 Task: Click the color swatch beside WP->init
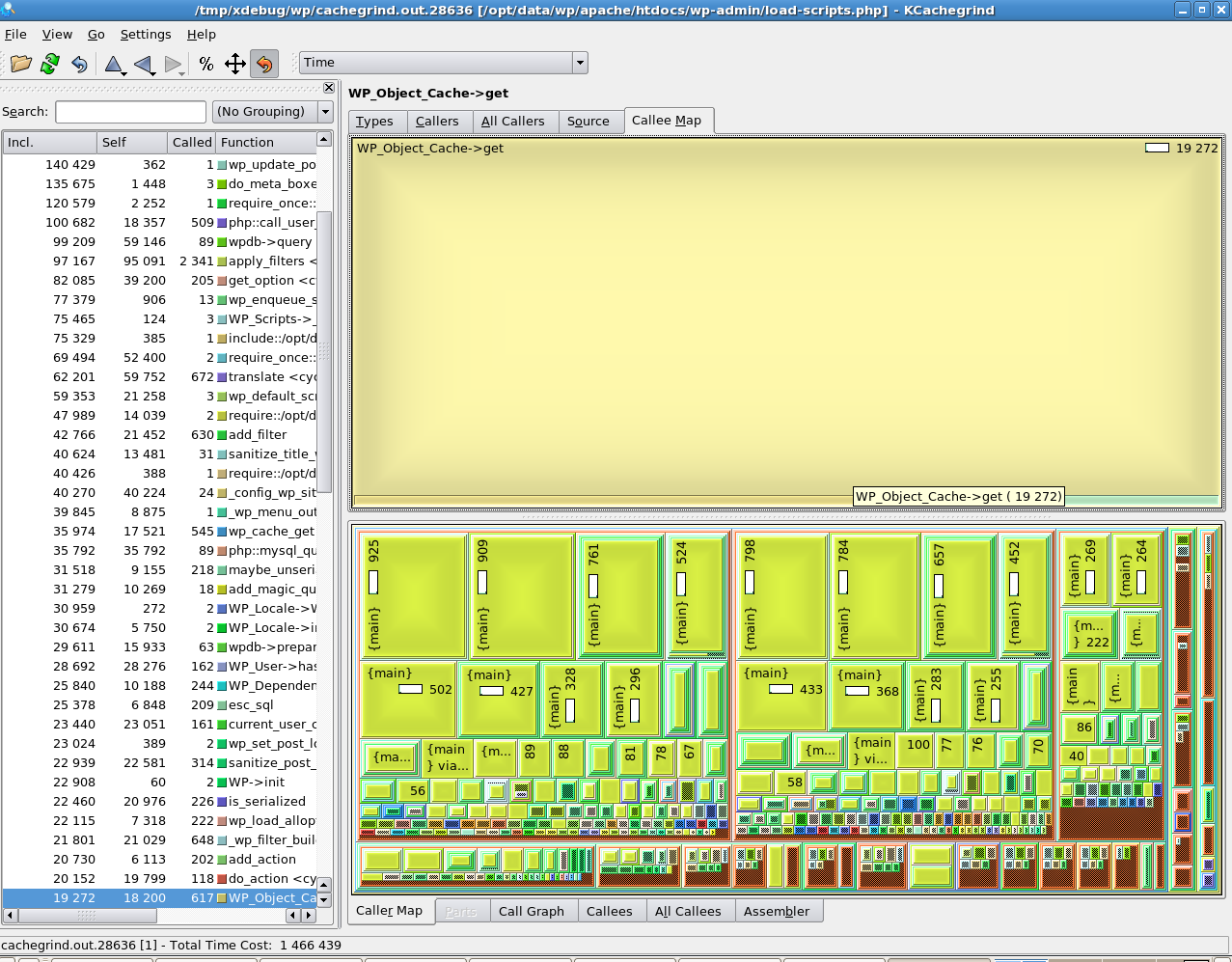pos(222,783)
